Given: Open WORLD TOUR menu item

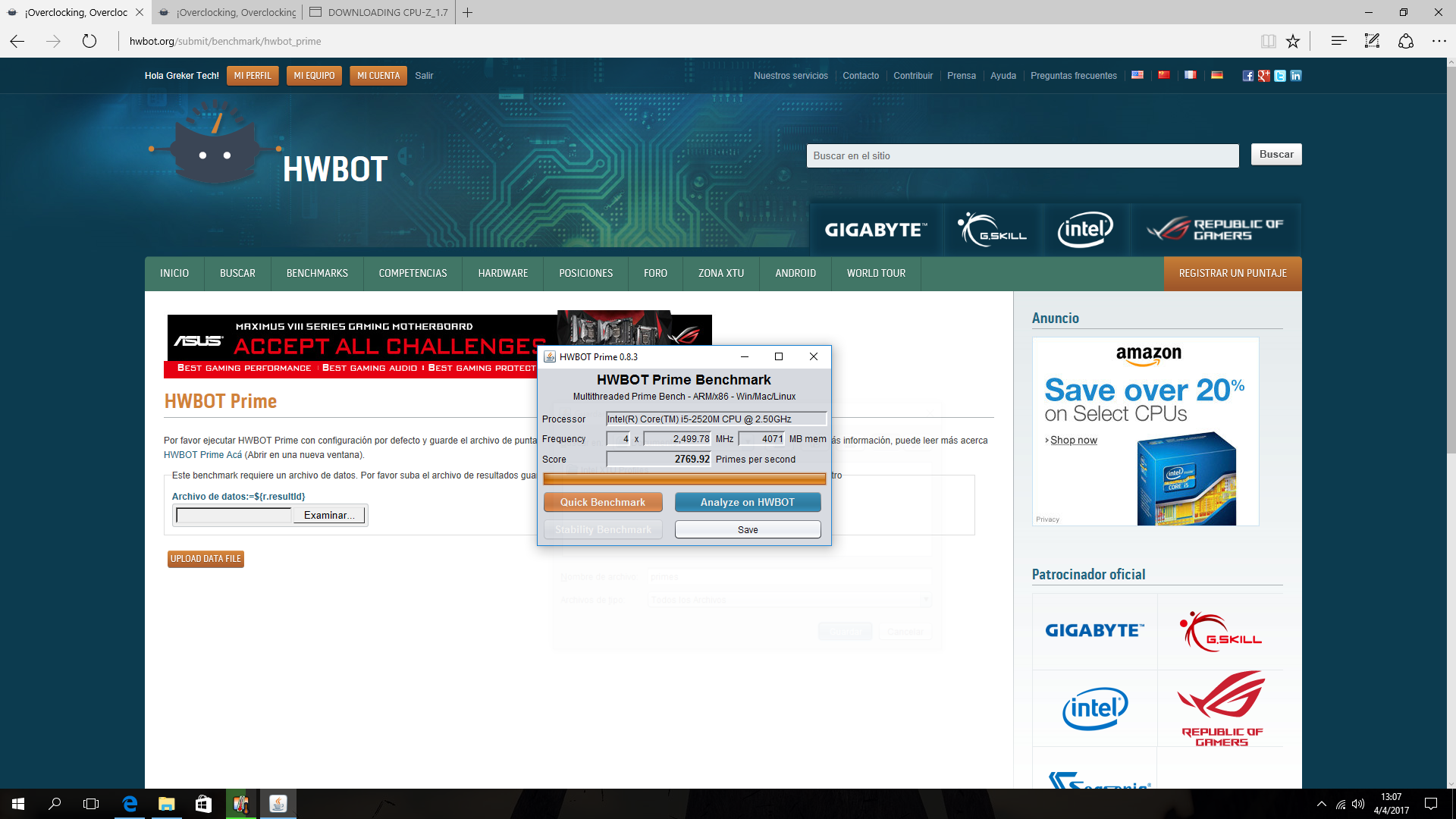Looking at the screenshot, I should point(876,273).
